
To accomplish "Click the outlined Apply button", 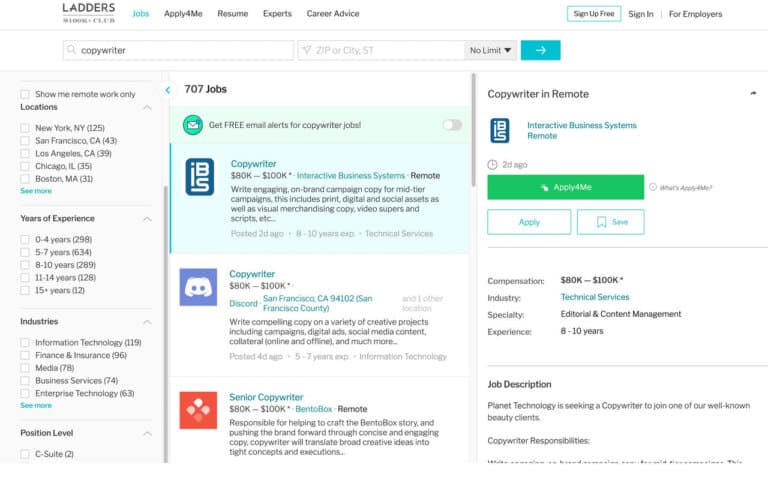I will coord(529,222).
